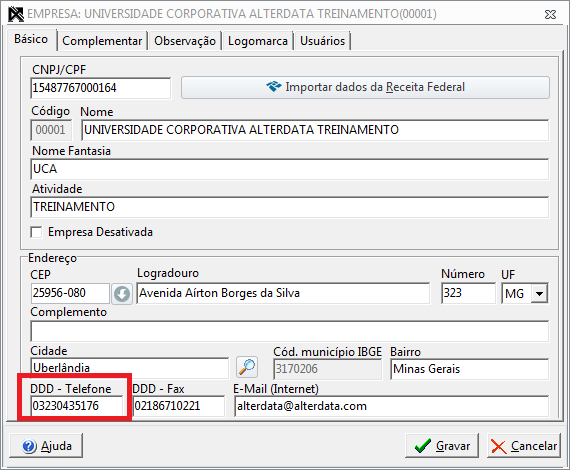Image resolution: width=570 pixels, height=470 pixels.
Task: Open city search magnifier icon
Action: [x=247, y=367]
